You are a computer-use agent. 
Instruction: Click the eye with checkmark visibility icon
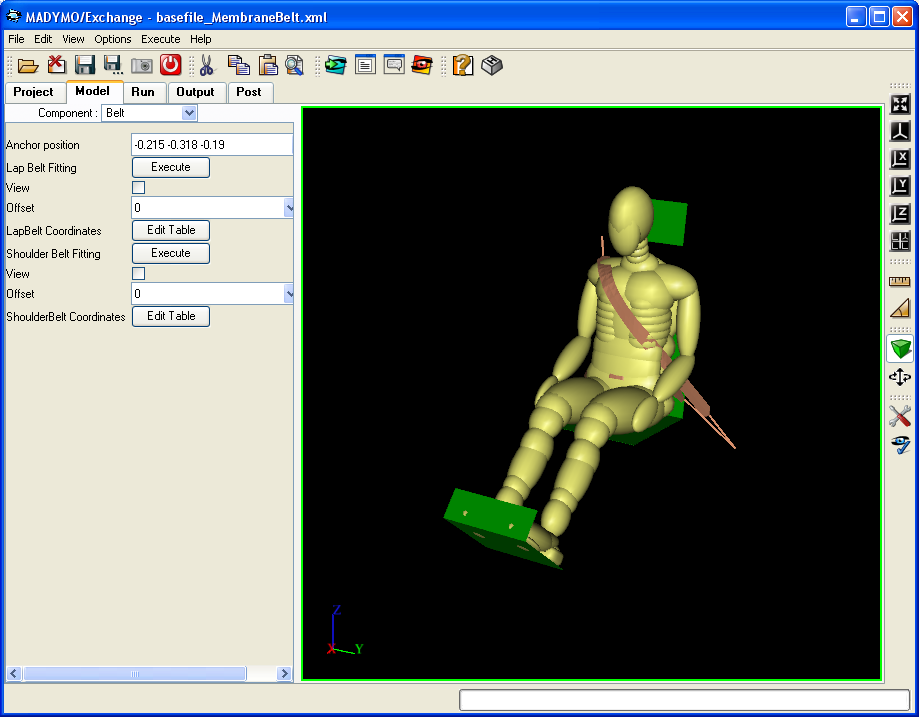click(900, 444)
